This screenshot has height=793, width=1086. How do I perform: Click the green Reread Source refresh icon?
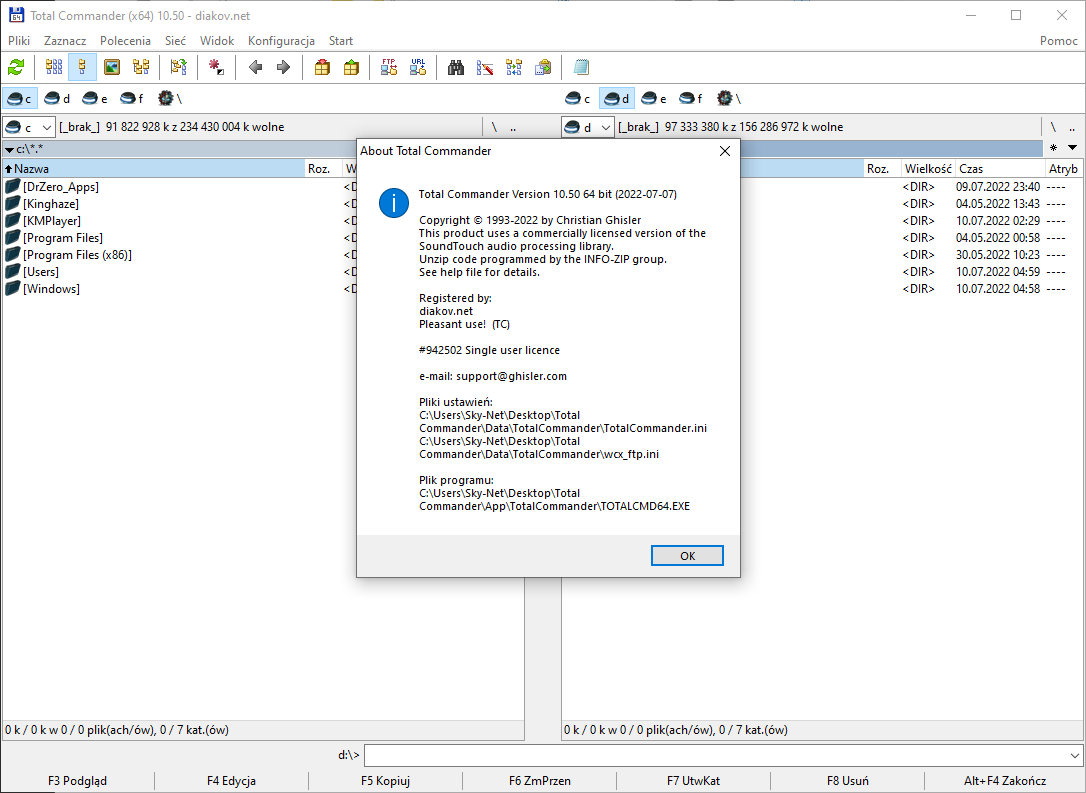pos(16,67)
